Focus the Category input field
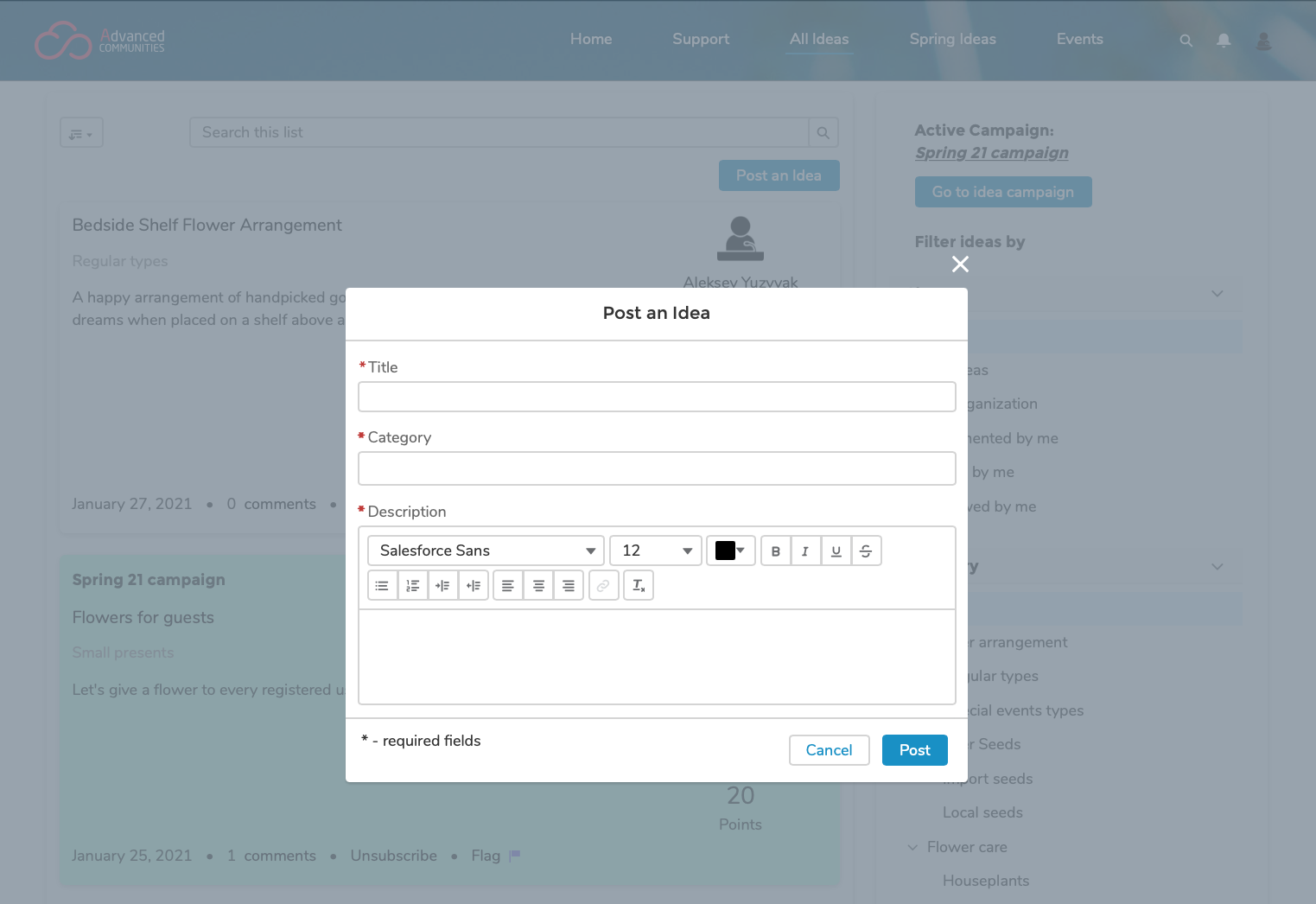 coord(657,468)
